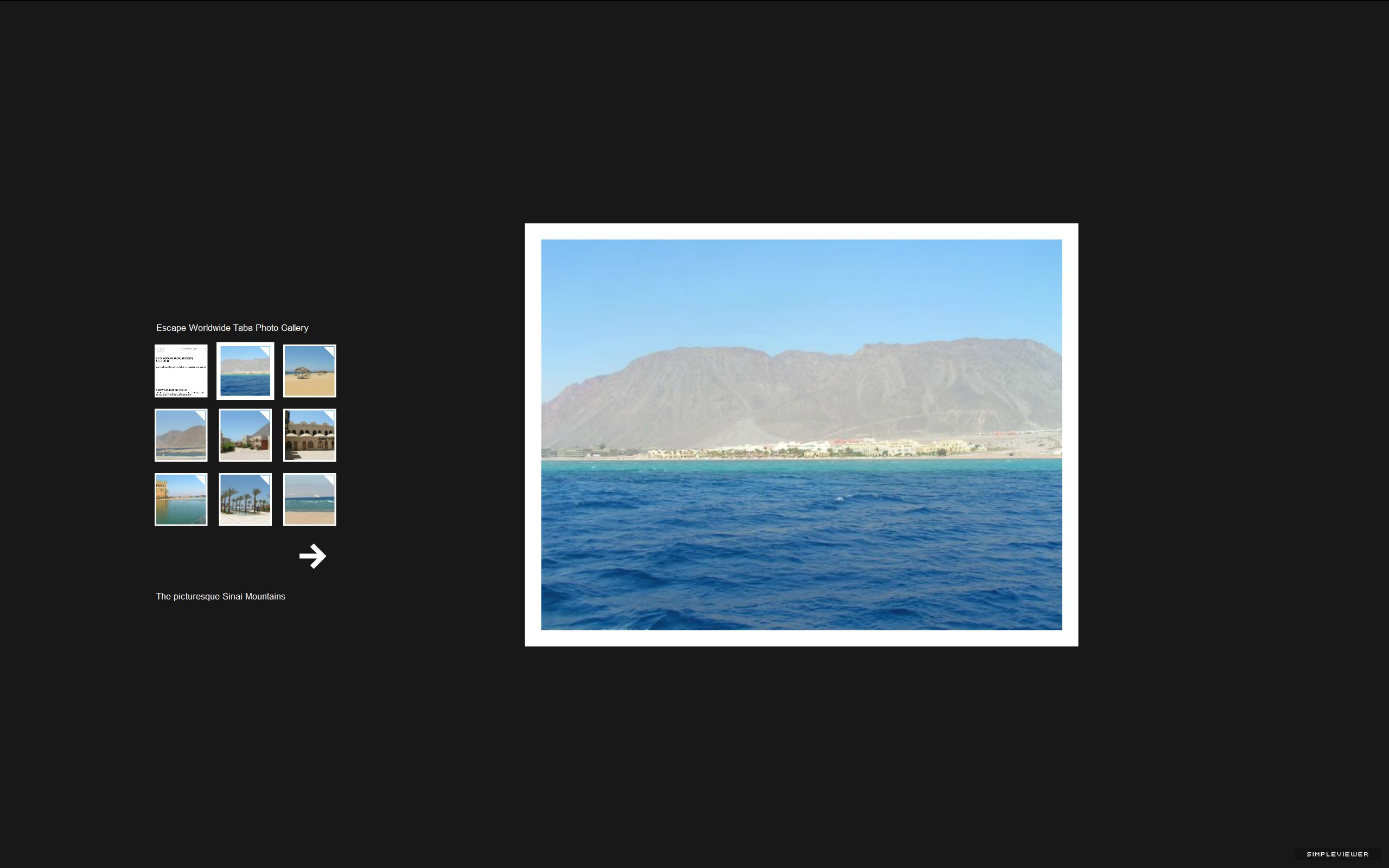
Task: Open the sailboat on sea thumbnail
Action: coord(309,500)
